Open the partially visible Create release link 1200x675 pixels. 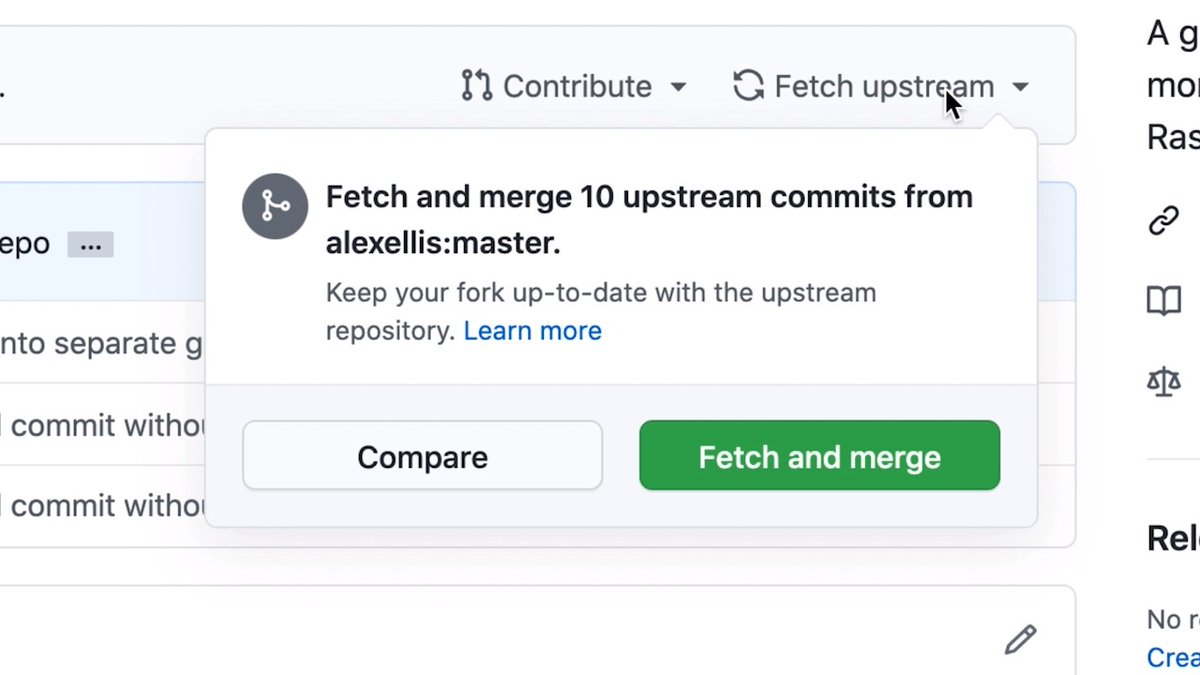click(1173, 657)
